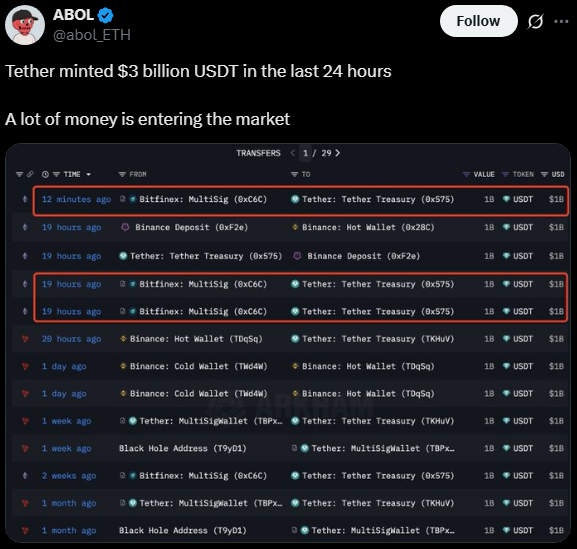Open the Grok action icon beside Follow
This screenshot has width=577, height=549.
pyautogui.click(x=535, y=21)
